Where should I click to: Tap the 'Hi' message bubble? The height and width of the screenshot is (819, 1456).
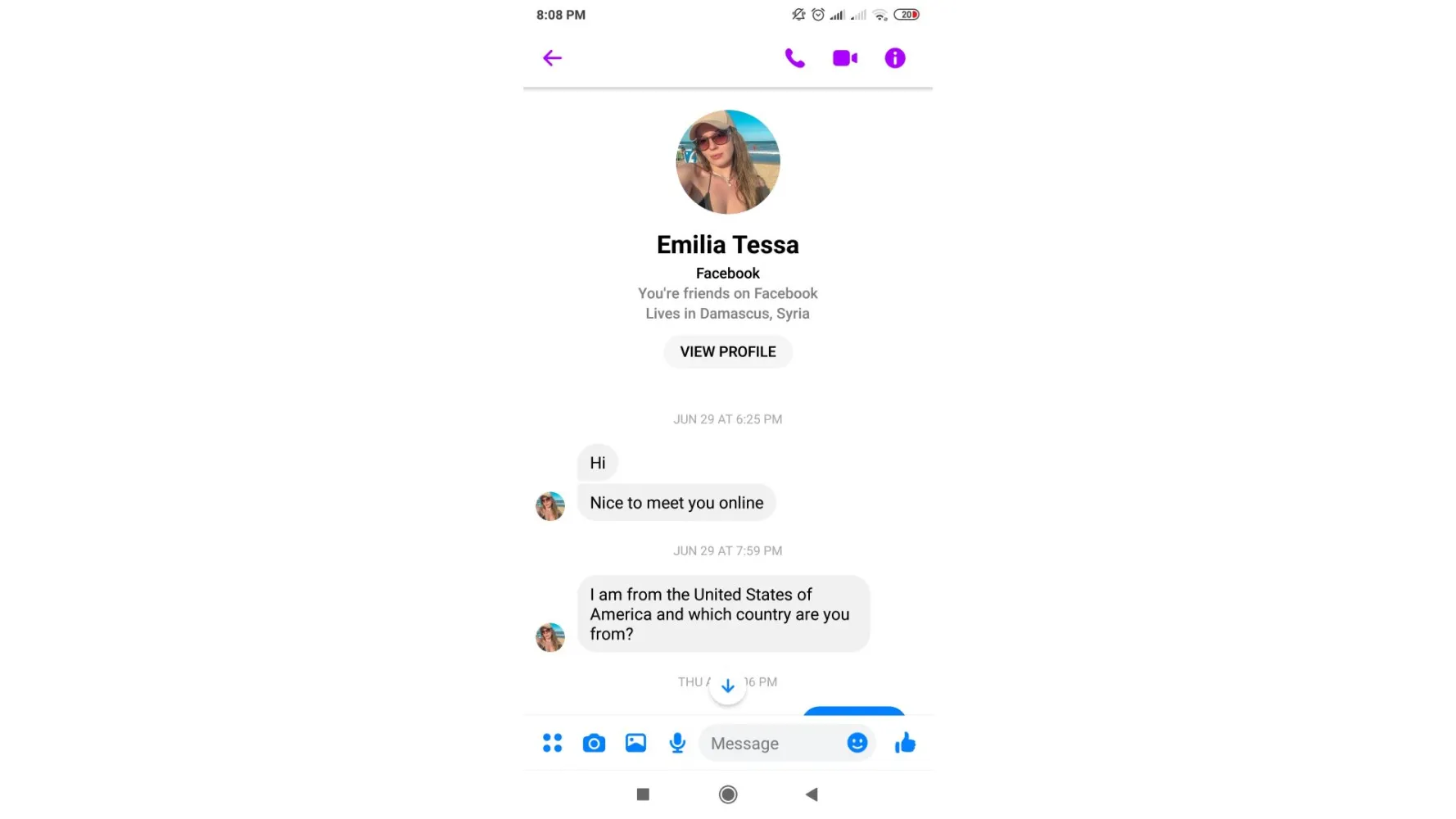pyautogui.click(x=598, y=463)
